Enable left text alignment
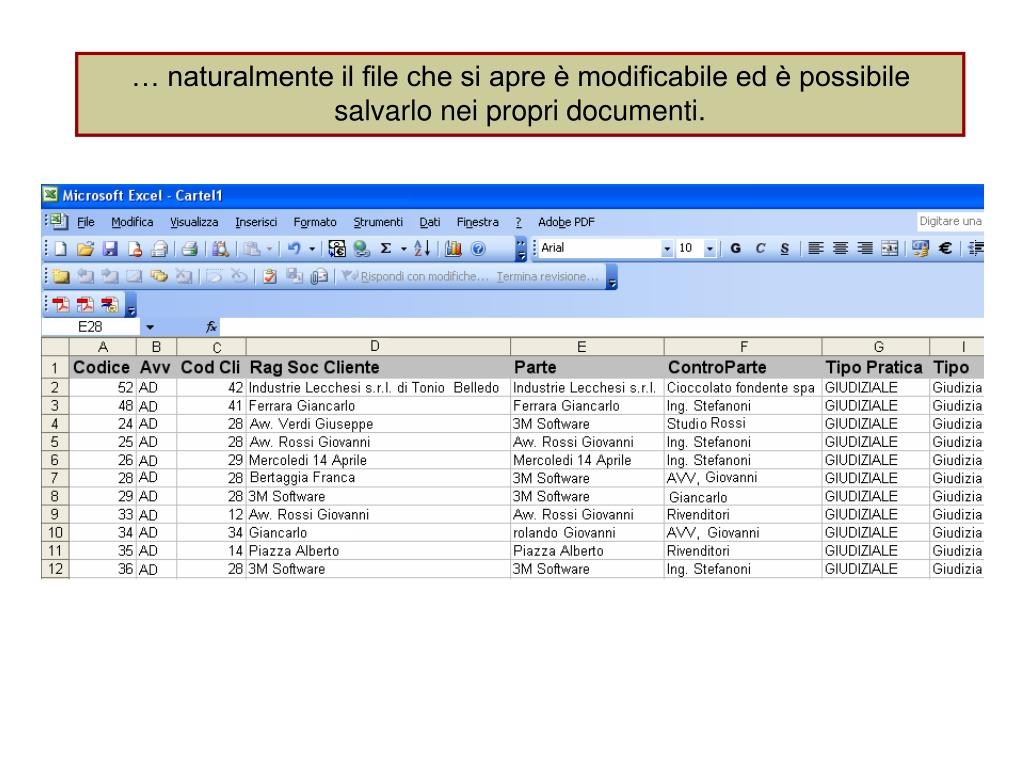The image size is (1024, 768). coord(816,249)
